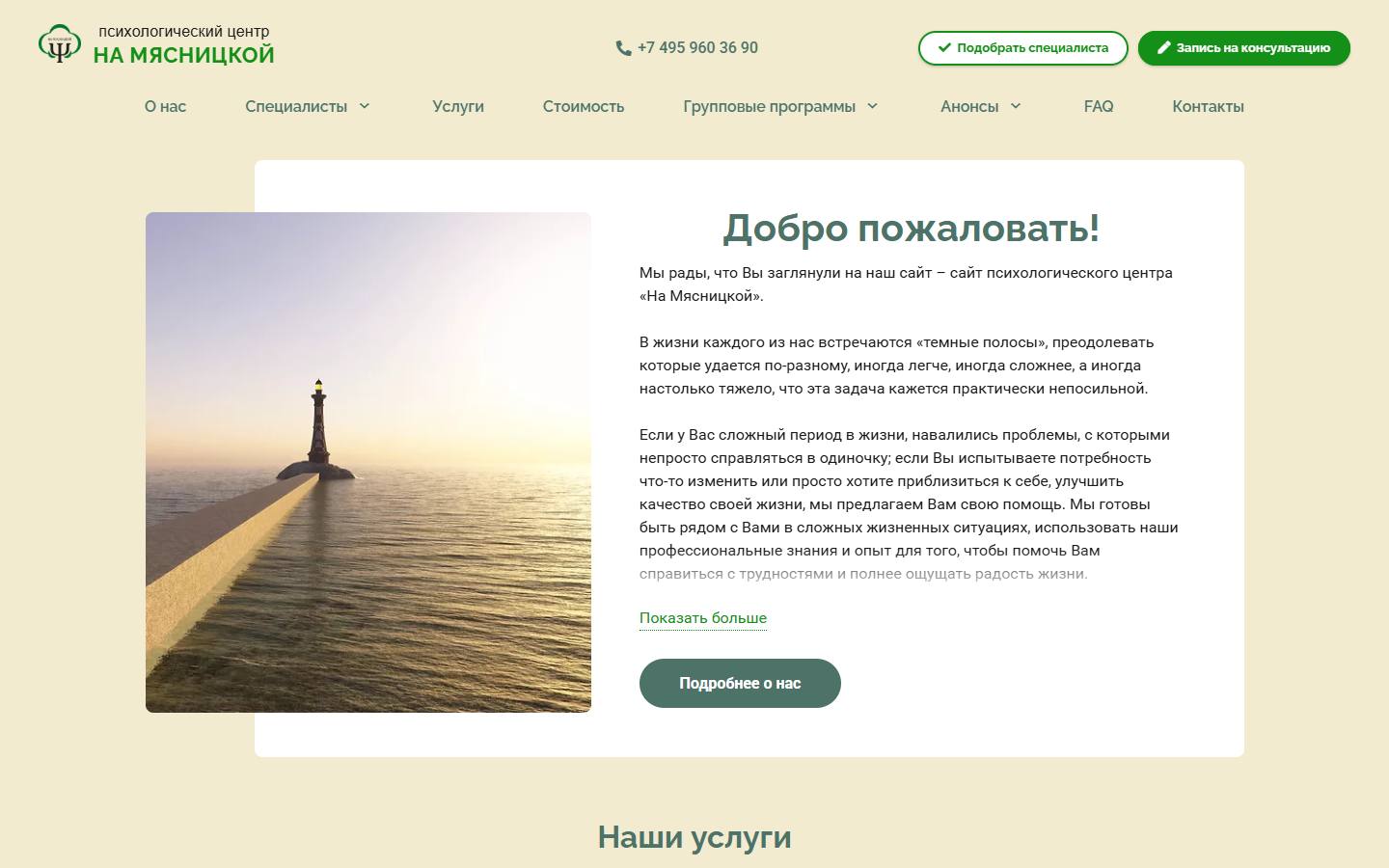This screenshot has width=1389, height=868.
Task: Expand the Анонсы dropdown chevron
Action: [x=1016, y=106]
